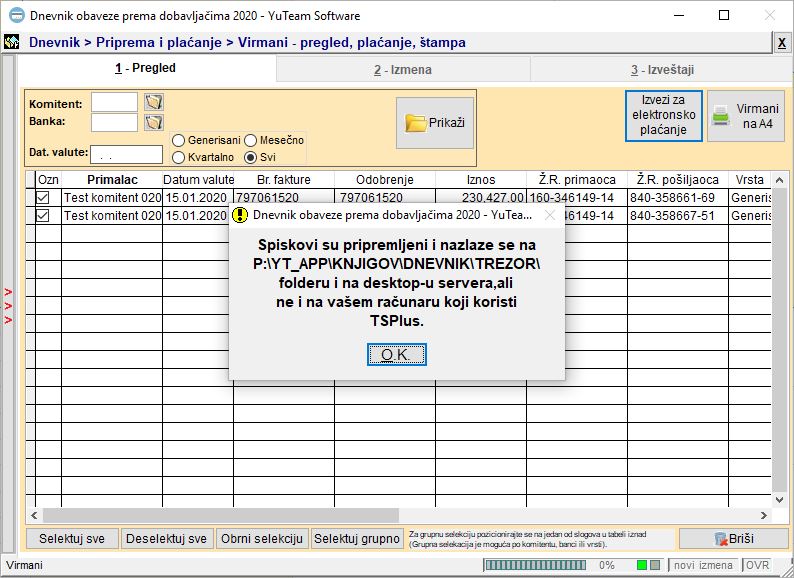The width and height of the screenshot is (794, 578).
Task: Click the Vrsta column header
Action: point(750,180)
